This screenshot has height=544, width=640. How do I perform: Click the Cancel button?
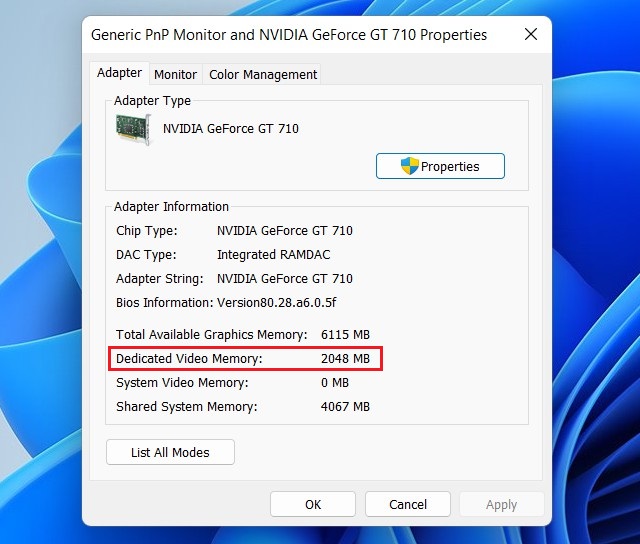[x=408, y=504]
